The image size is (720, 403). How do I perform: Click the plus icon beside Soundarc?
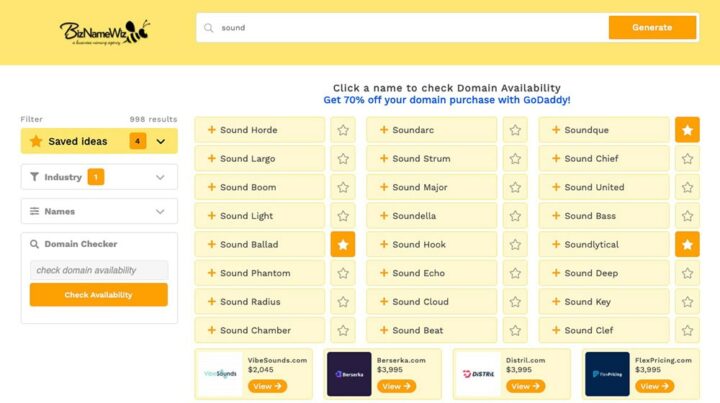point(384,130)
